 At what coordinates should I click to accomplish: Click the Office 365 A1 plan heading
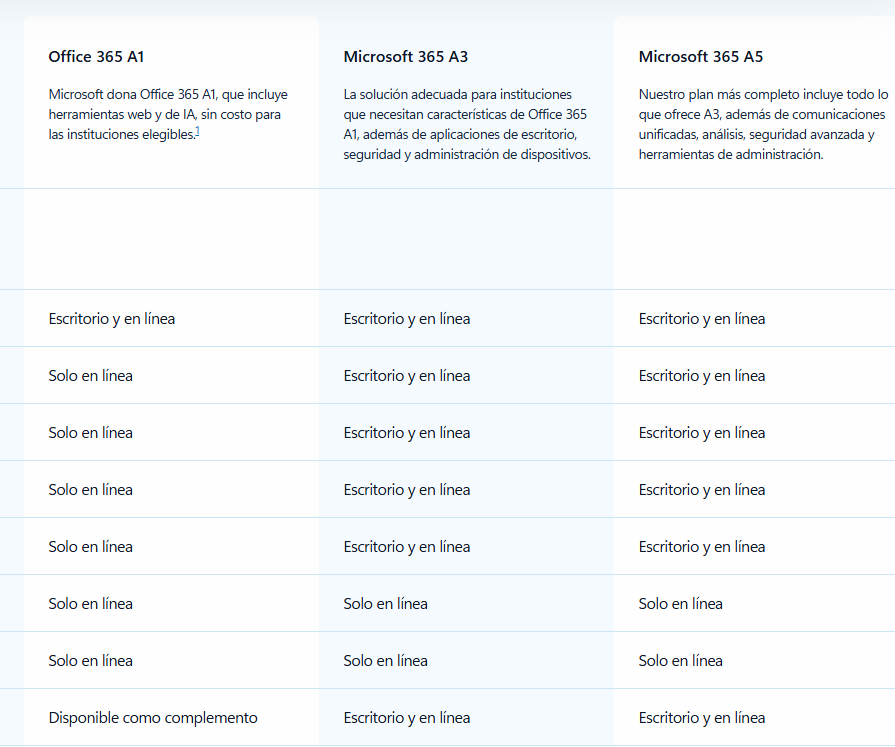(96, 56)
